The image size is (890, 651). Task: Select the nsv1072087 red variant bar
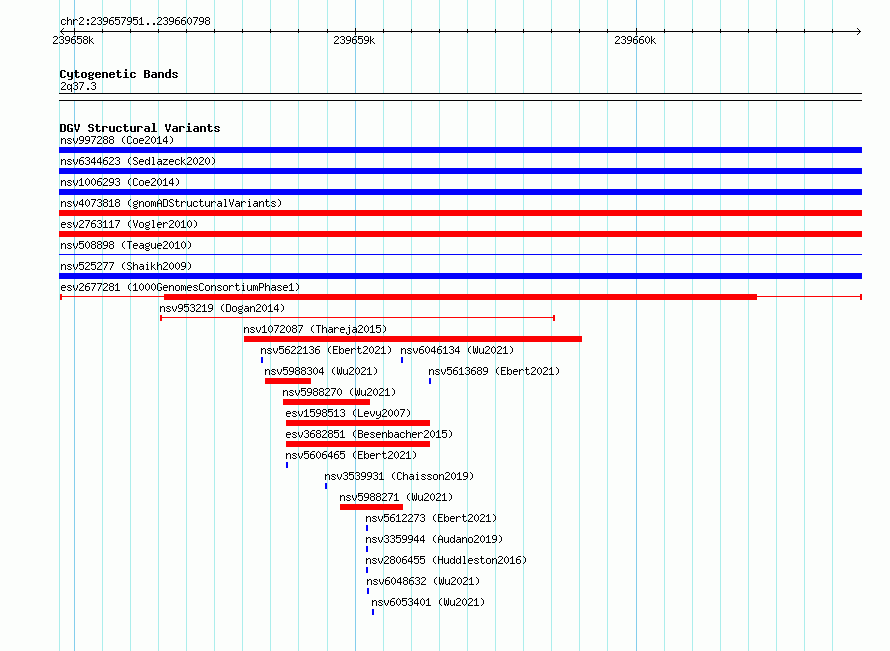(413, 339)
